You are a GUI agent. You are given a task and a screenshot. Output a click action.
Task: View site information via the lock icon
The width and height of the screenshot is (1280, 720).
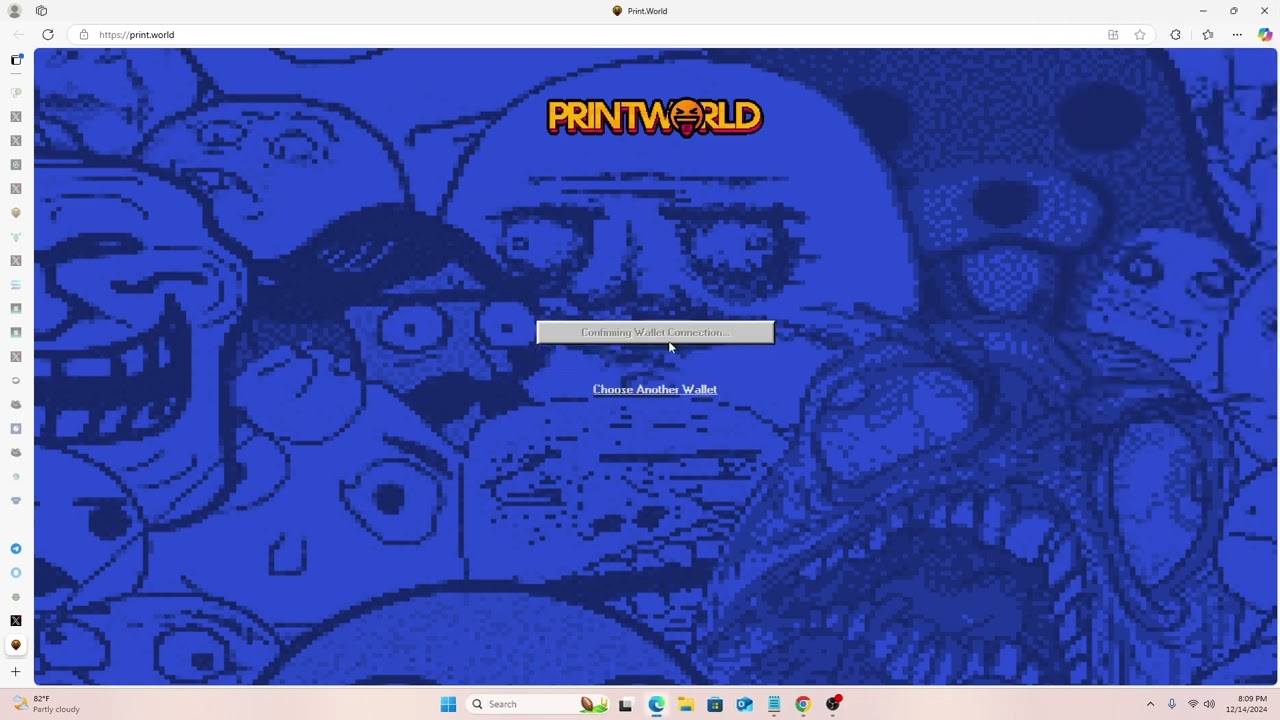pyautogui.click(x=84, y=35)
